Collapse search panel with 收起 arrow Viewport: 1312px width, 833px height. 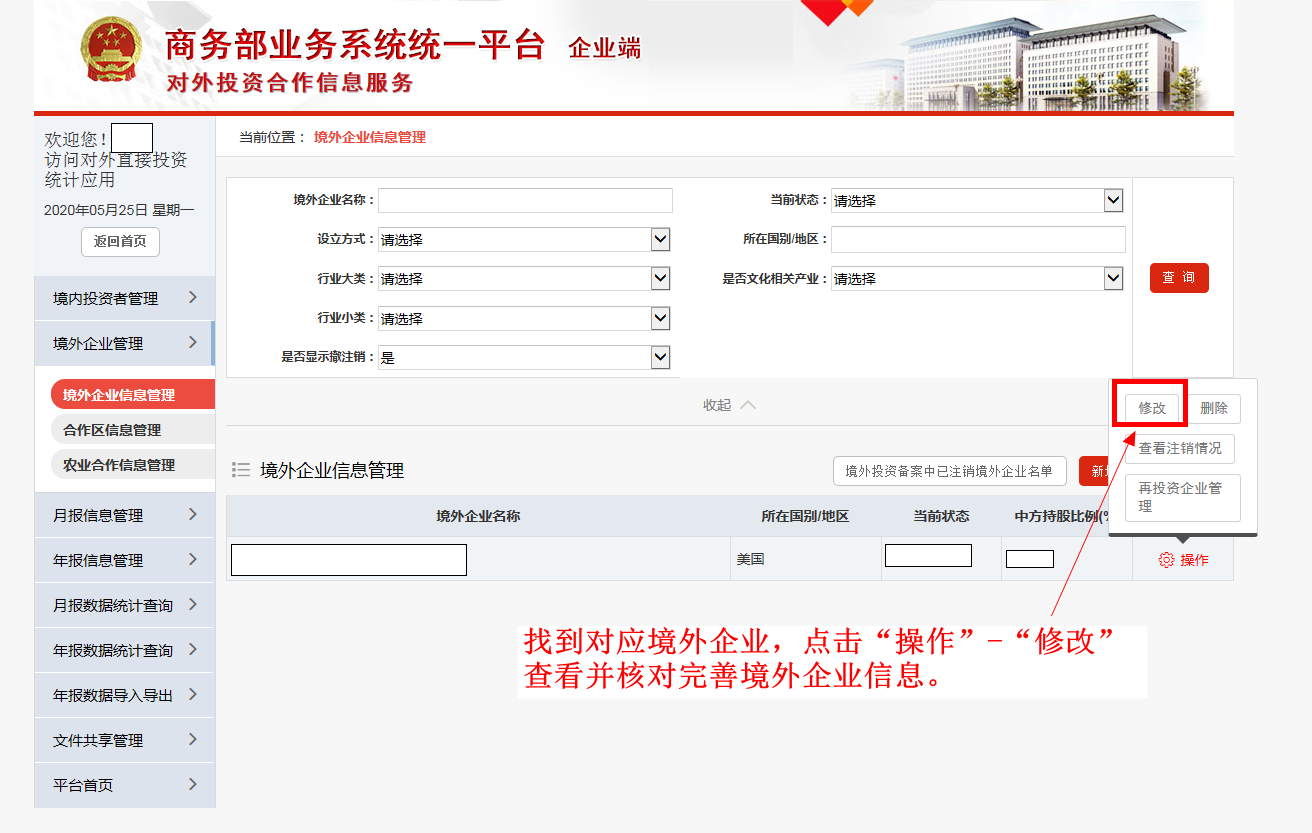[x=729, y=405]
